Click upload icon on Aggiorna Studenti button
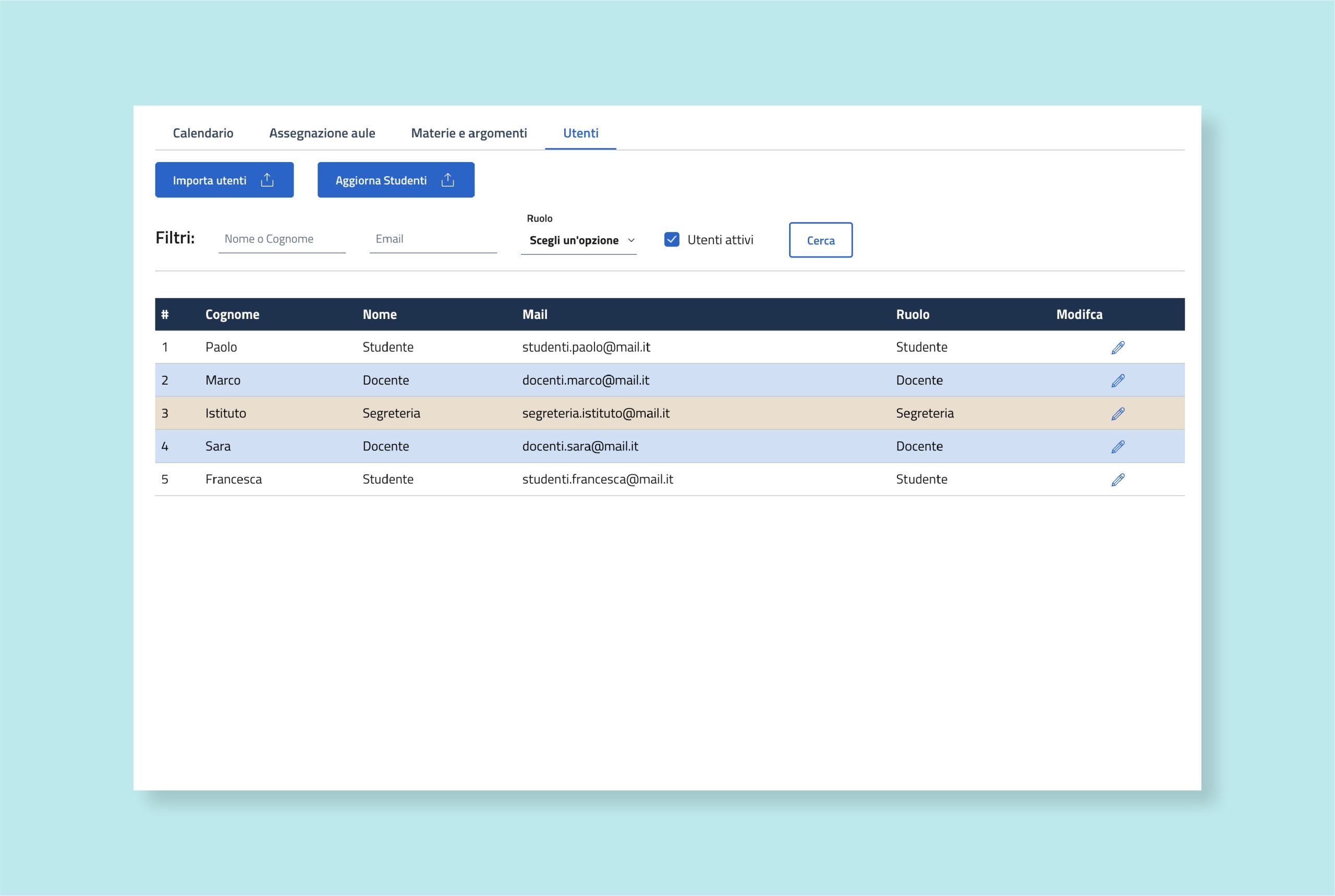 tap(447, 180)
